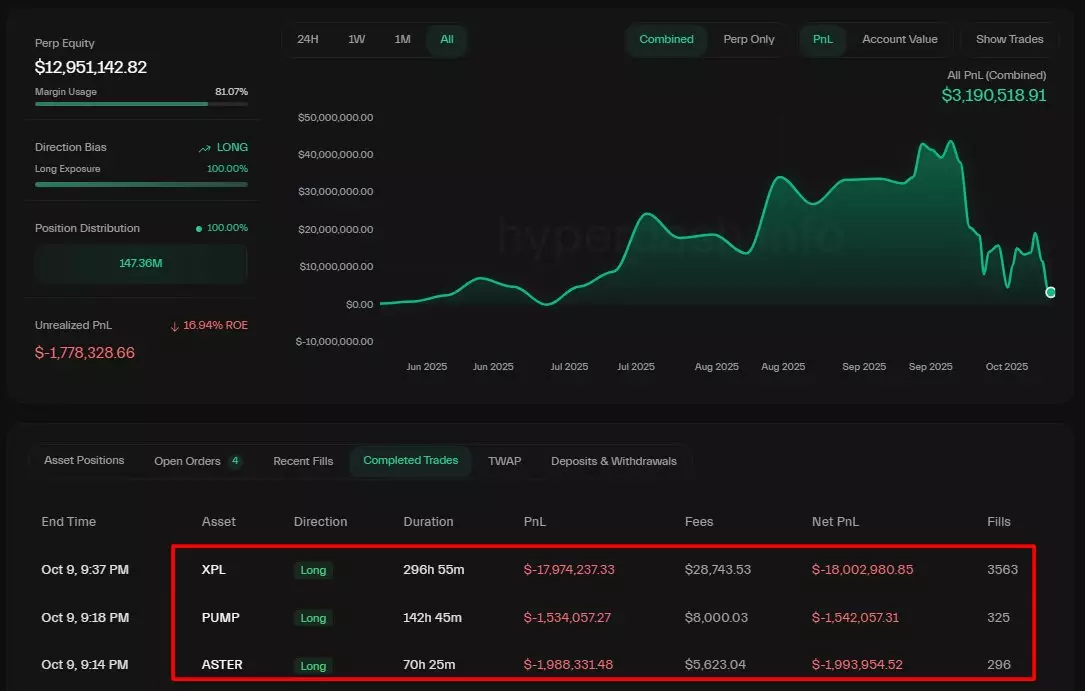
Task: Switch chart range to 1M
Action: click(x=402, y=39)
